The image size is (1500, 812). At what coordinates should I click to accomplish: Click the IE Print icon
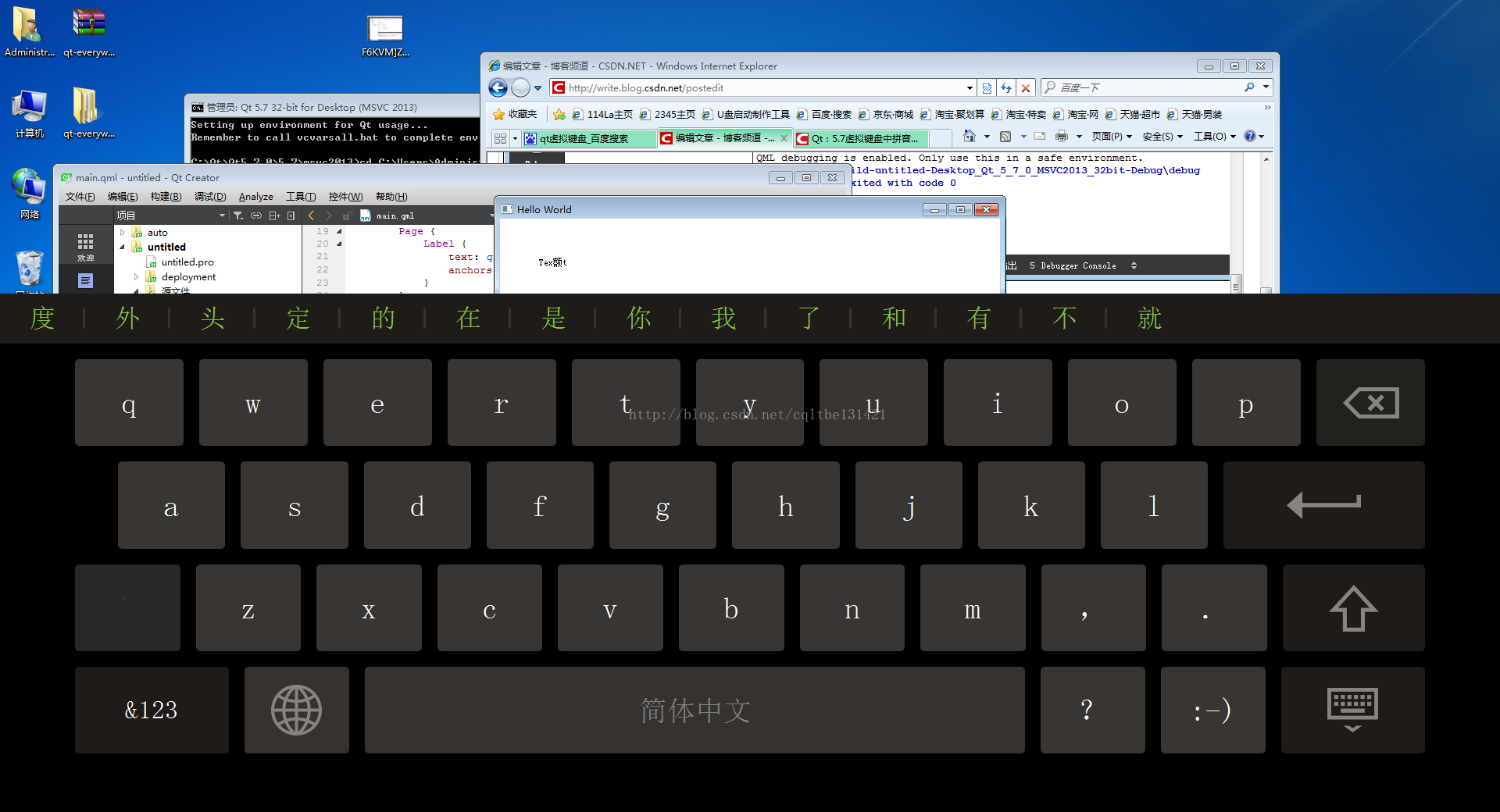coord(1061,137)
